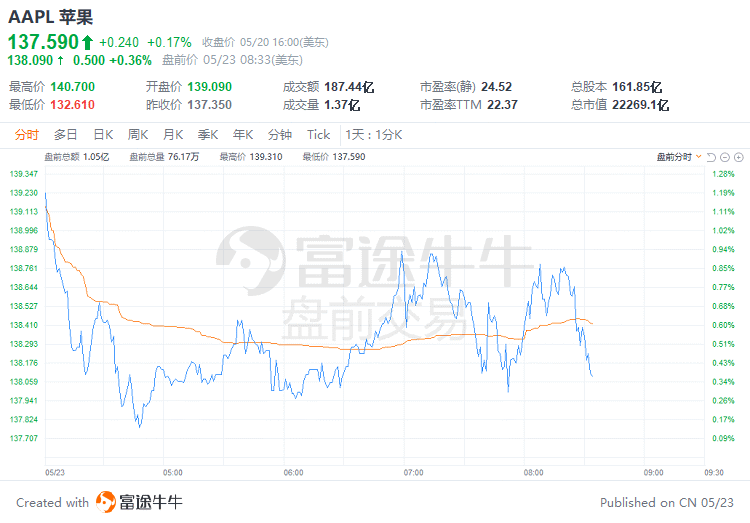The height and width of the screenshot is (523, 750).
Task: Click the closing price 137.590
Action: [43, 42]
